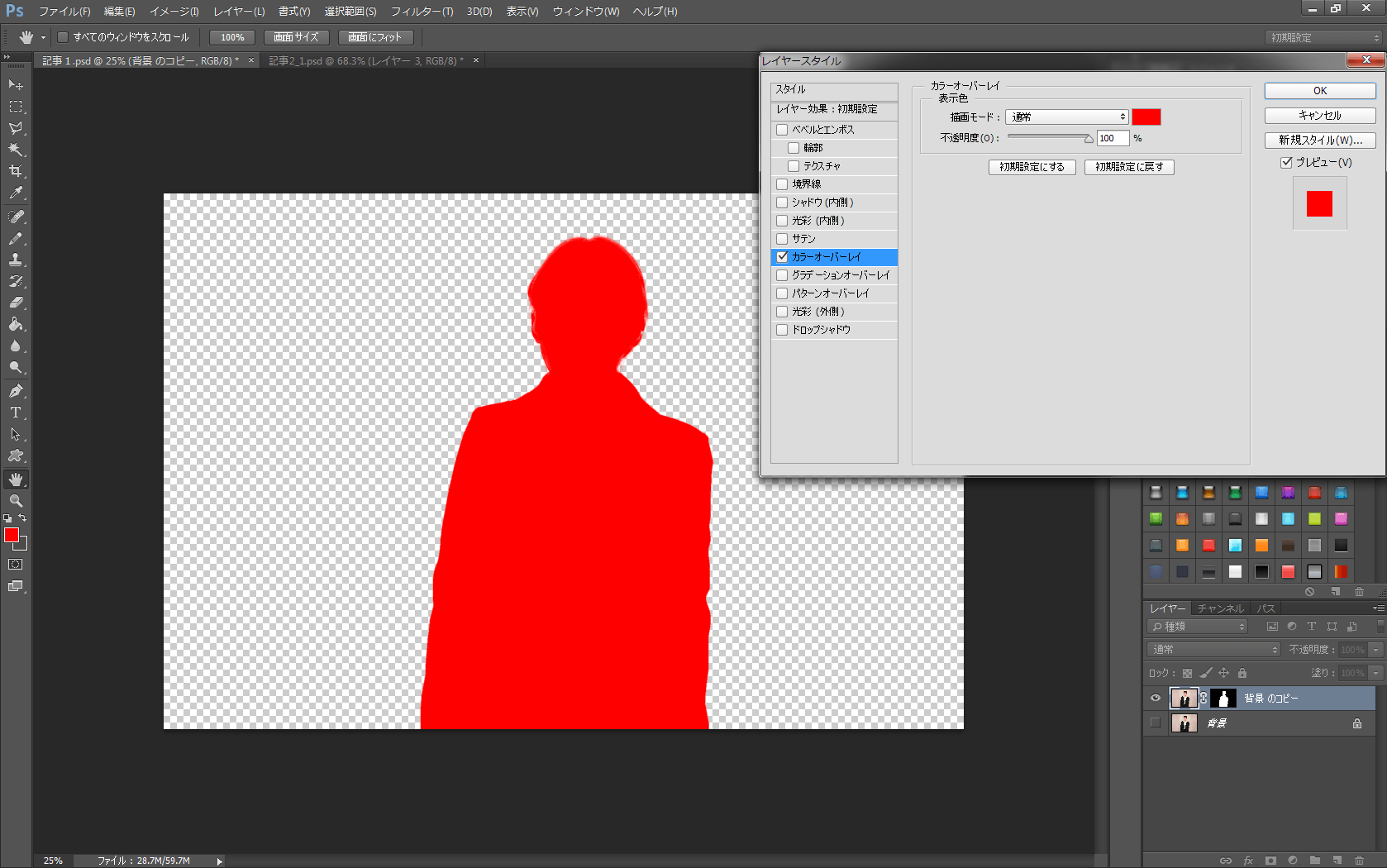Click 新規スタイル(W)... button
Image resolution: width=1387 pixels, height=868 pixels.
[x=1320, y=141]
